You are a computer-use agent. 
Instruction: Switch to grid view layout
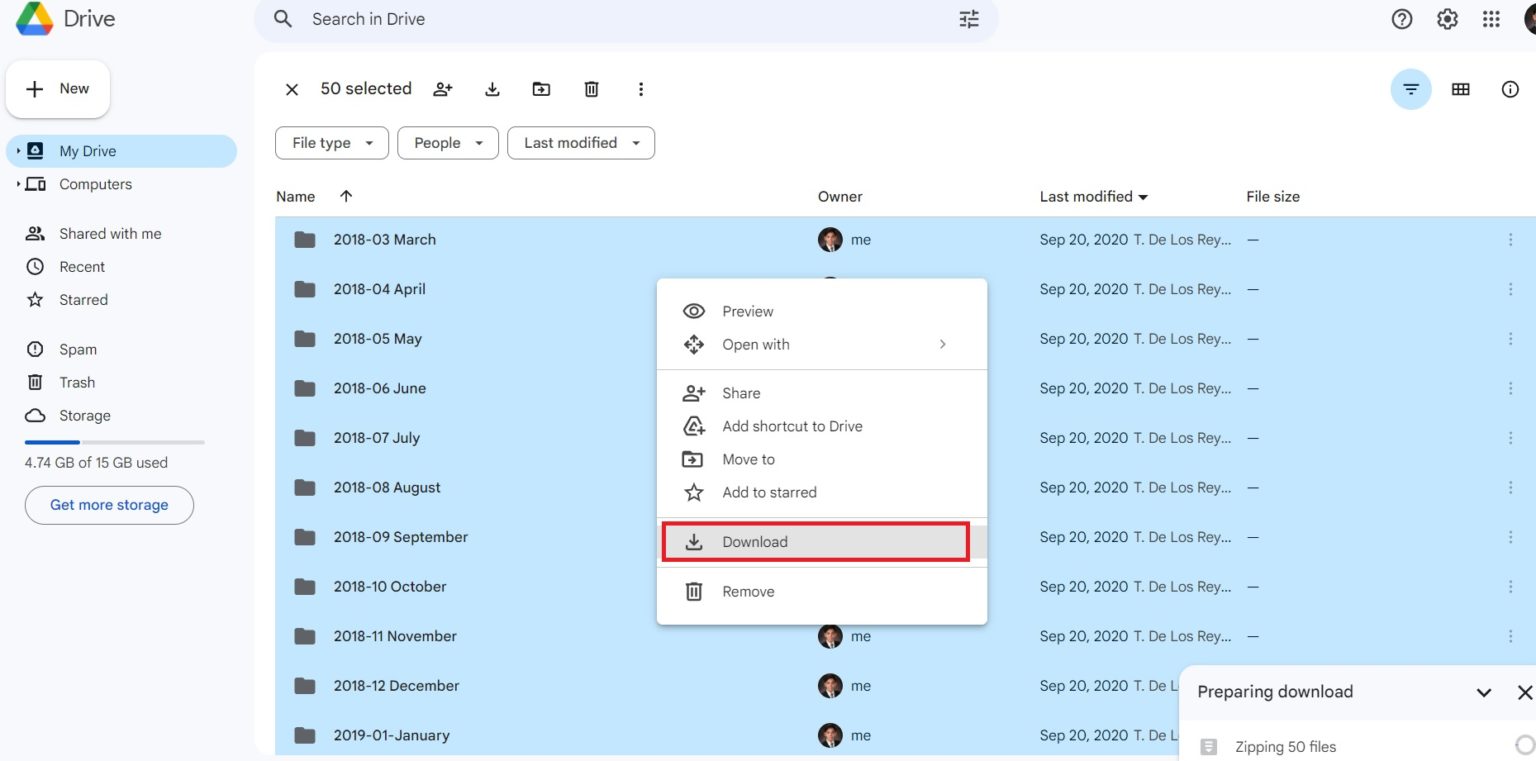[x=1460, y=89]
